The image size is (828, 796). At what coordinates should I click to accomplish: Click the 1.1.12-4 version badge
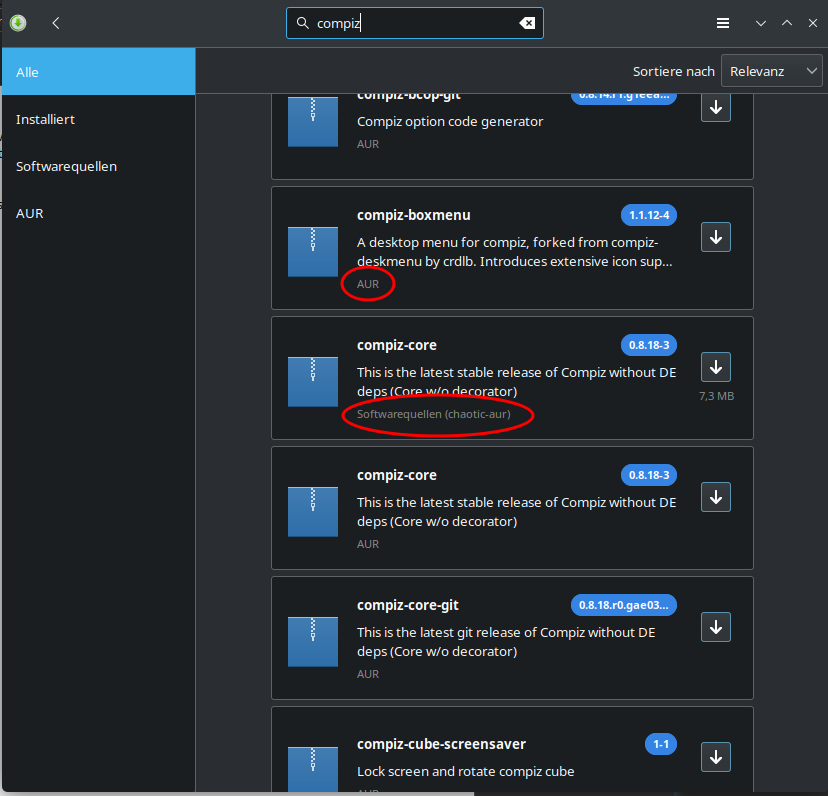click(x=648, y=215)
